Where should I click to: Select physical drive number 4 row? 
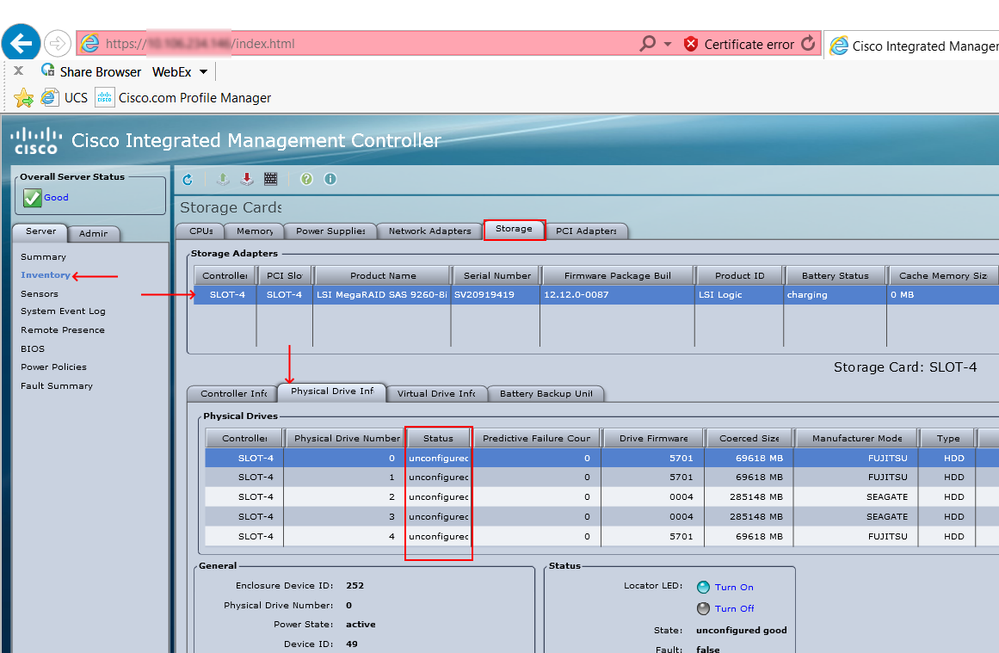[602, 536]
